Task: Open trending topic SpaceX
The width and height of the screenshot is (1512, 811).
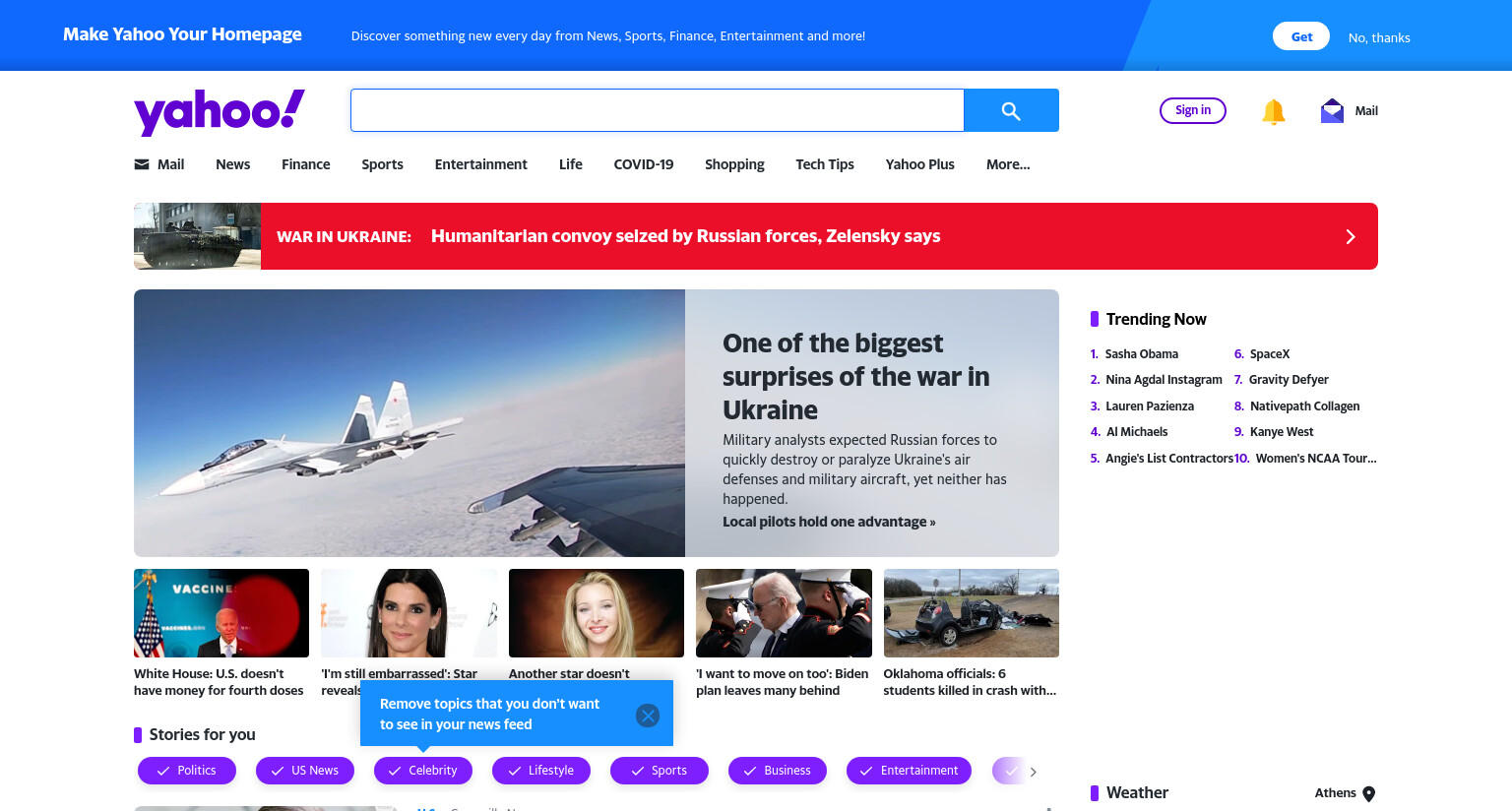Action: tap(1270, 354)
